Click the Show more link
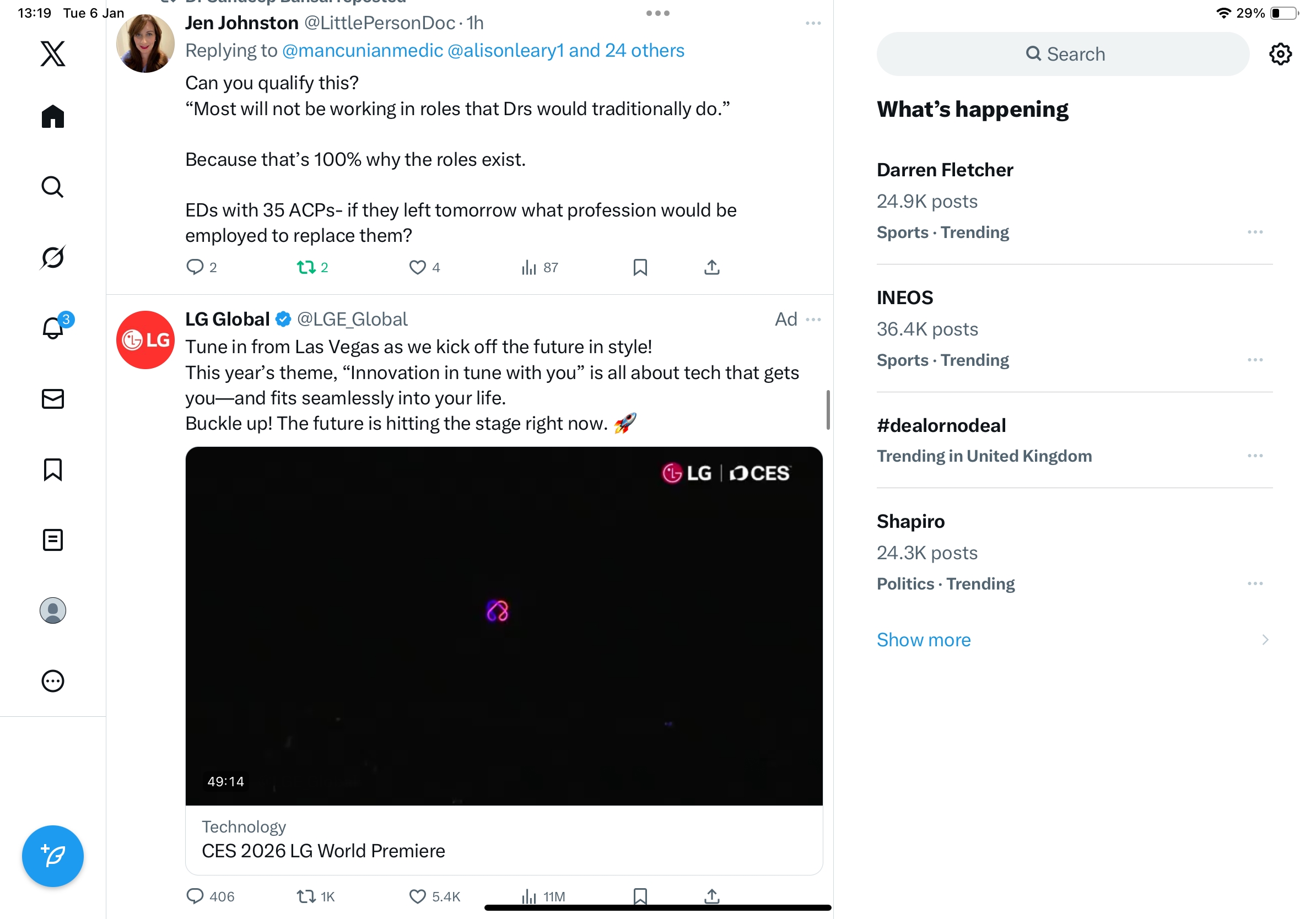Viewport: 1316px width, 919px height. click(x=924, y=640)
